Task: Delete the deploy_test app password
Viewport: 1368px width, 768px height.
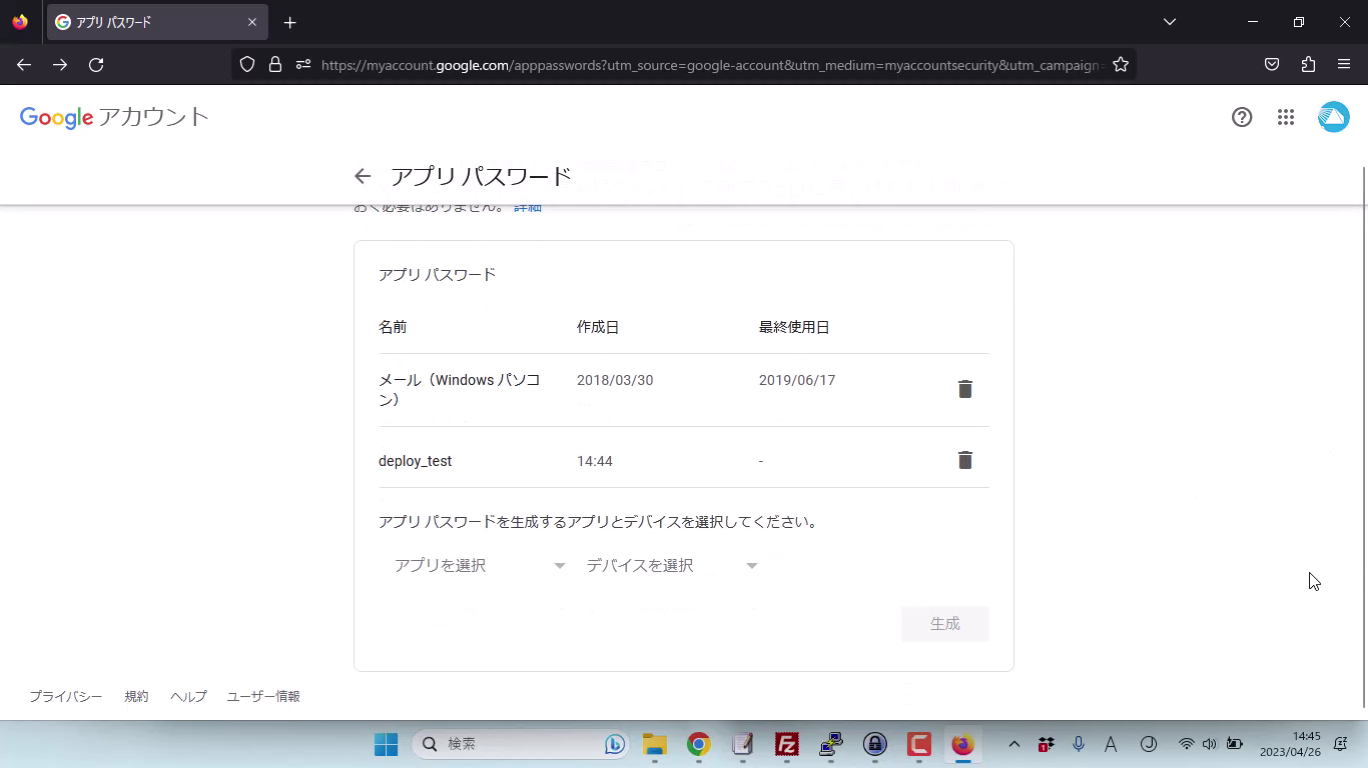Action: [965, 460]
